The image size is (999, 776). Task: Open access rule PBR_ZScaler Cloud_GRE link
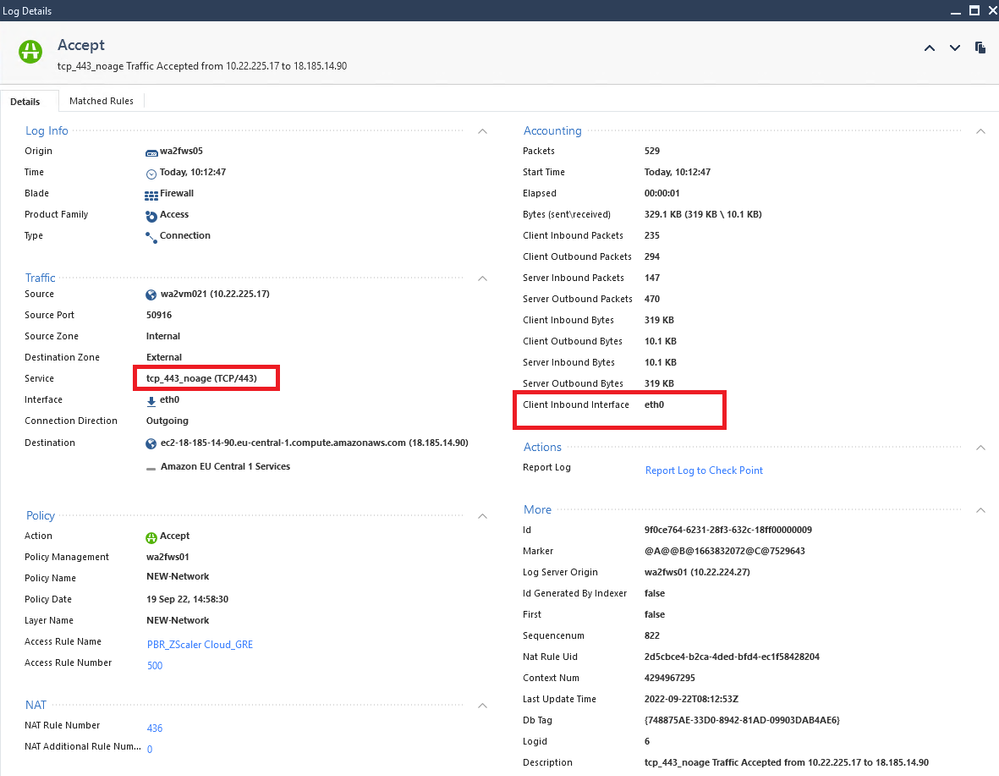click(199, 644)
